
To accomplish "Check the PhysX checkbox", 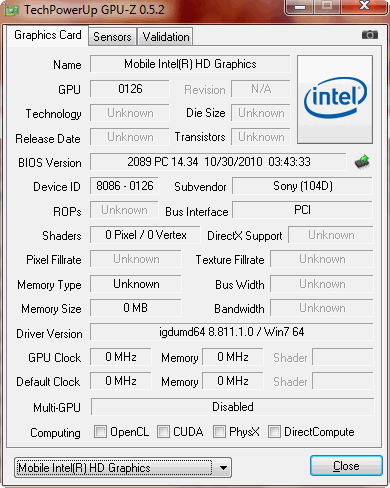I will coord(219,432).
